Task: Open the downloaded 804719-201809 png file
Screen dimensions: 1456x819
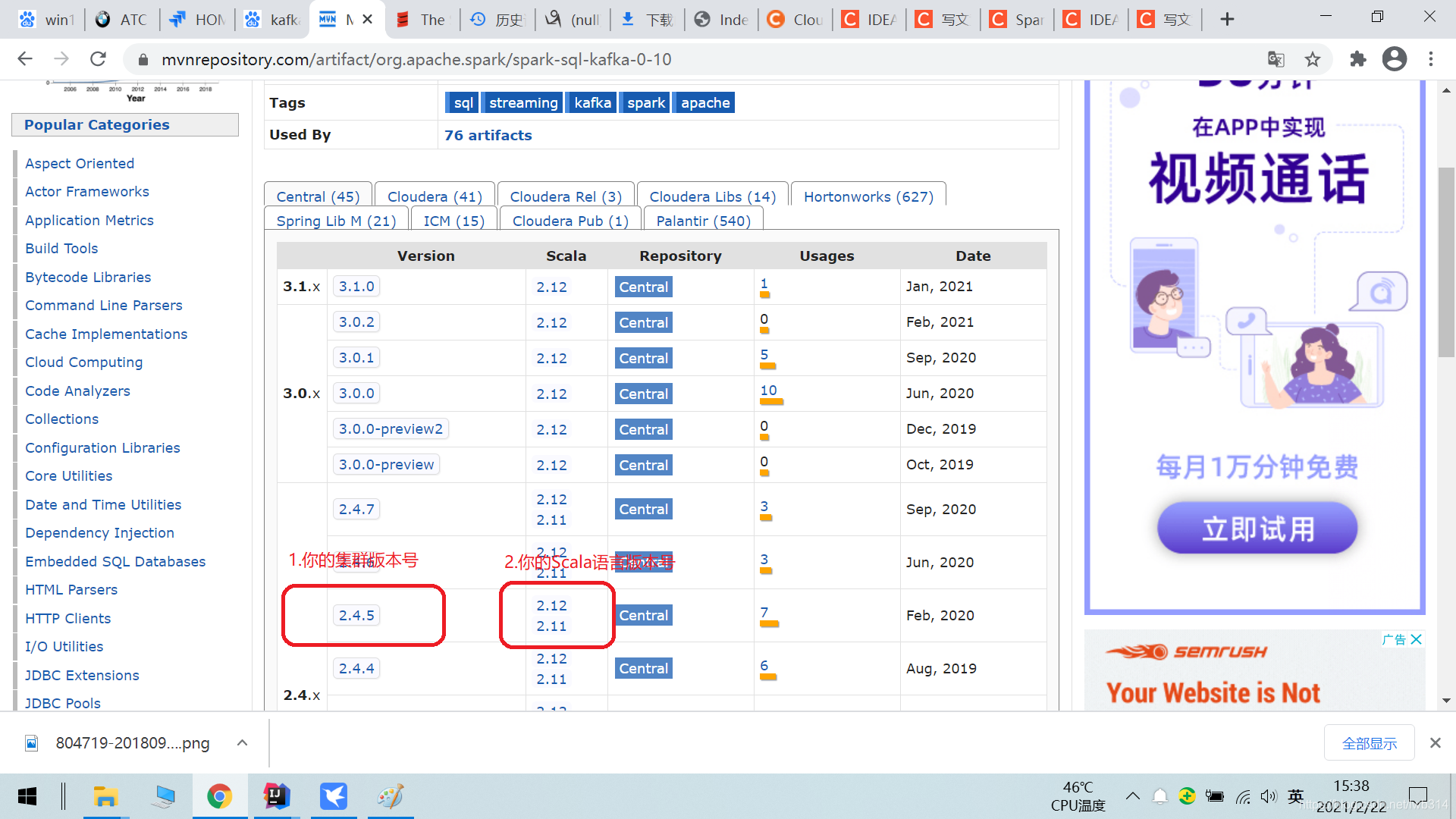Action: [118, 743]
